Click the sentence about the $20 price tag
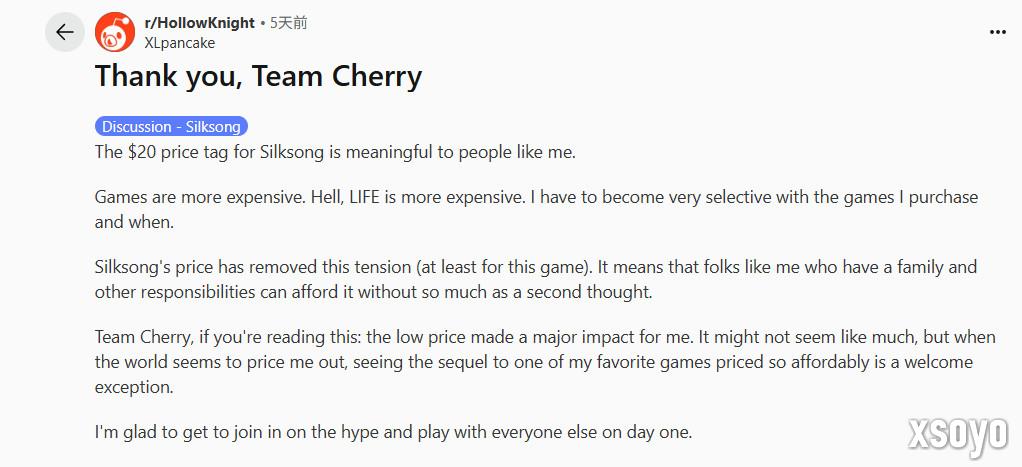Image resolution: width=1022 pixels, height=467 pixels. [x=335, y=152]
